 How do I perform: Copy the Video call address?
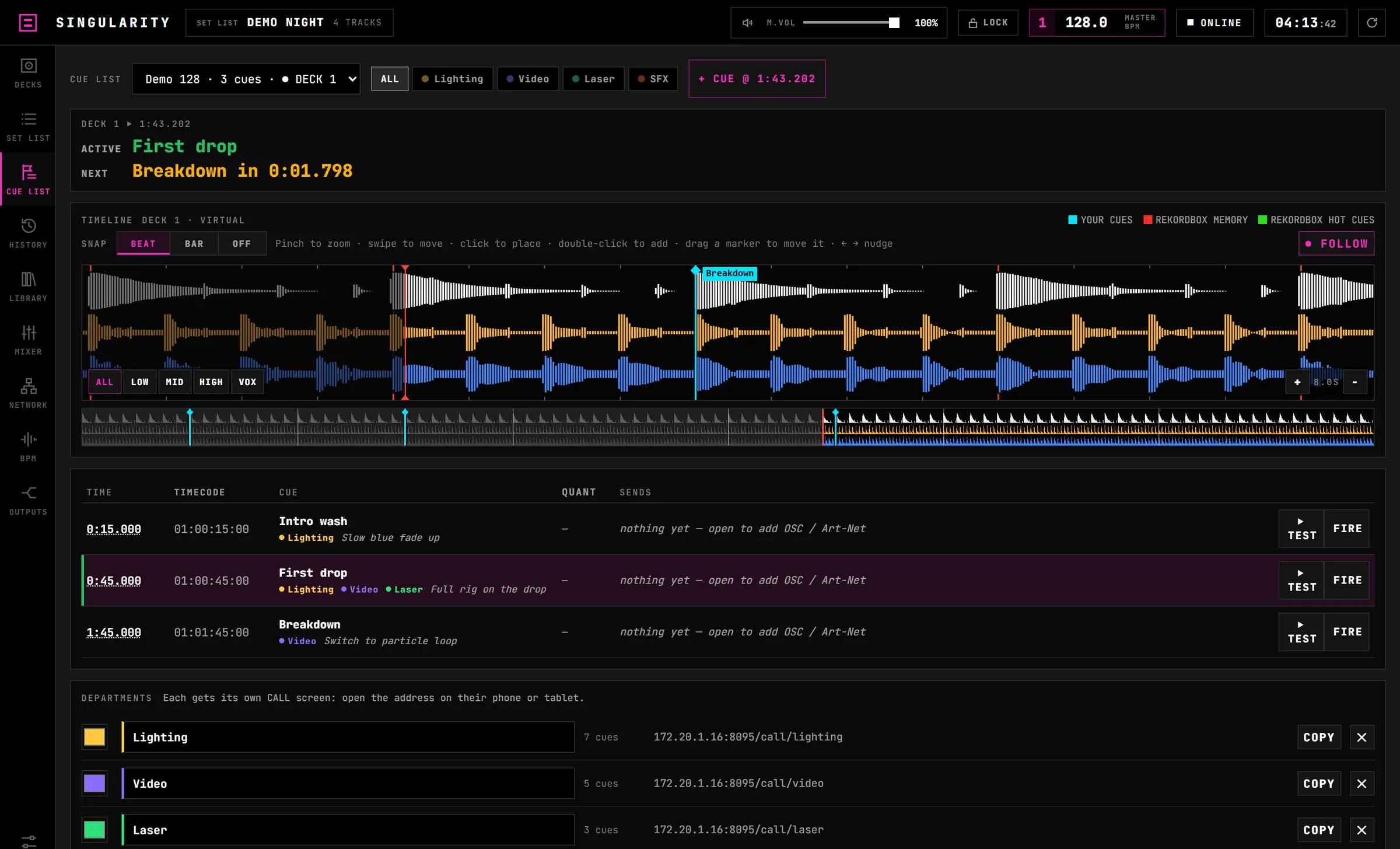point(1319,784)
